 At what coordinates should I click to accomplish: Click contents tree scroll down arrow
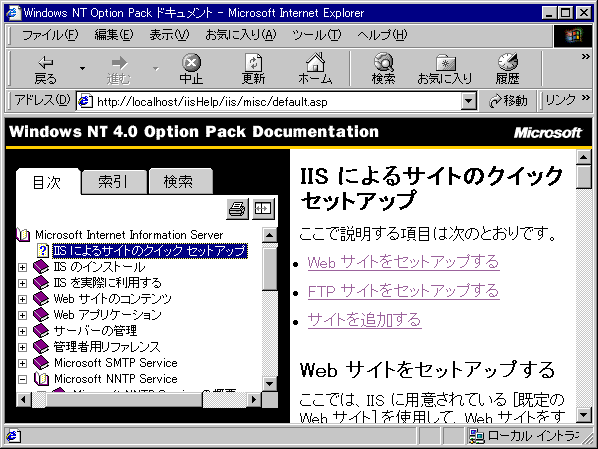pyautogui.click(x=270, y=384)
